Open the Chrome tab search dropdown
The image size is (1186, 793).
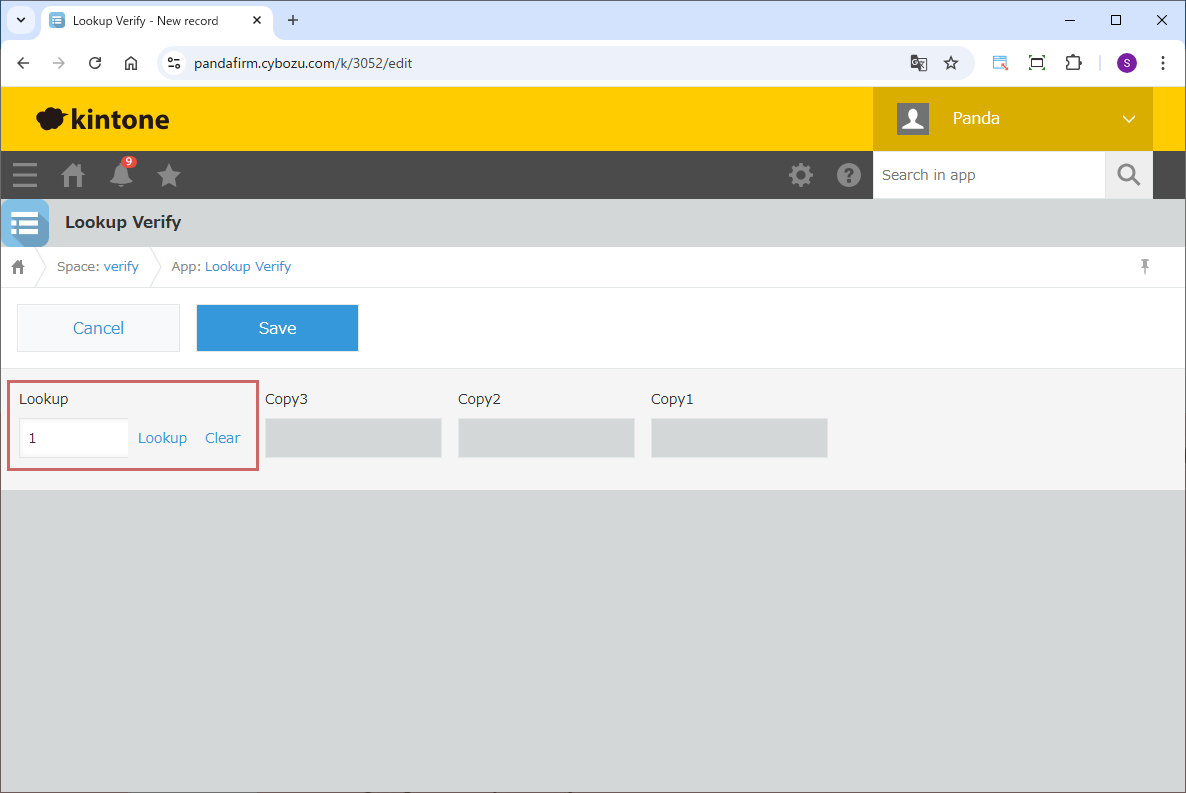point(20,20)
